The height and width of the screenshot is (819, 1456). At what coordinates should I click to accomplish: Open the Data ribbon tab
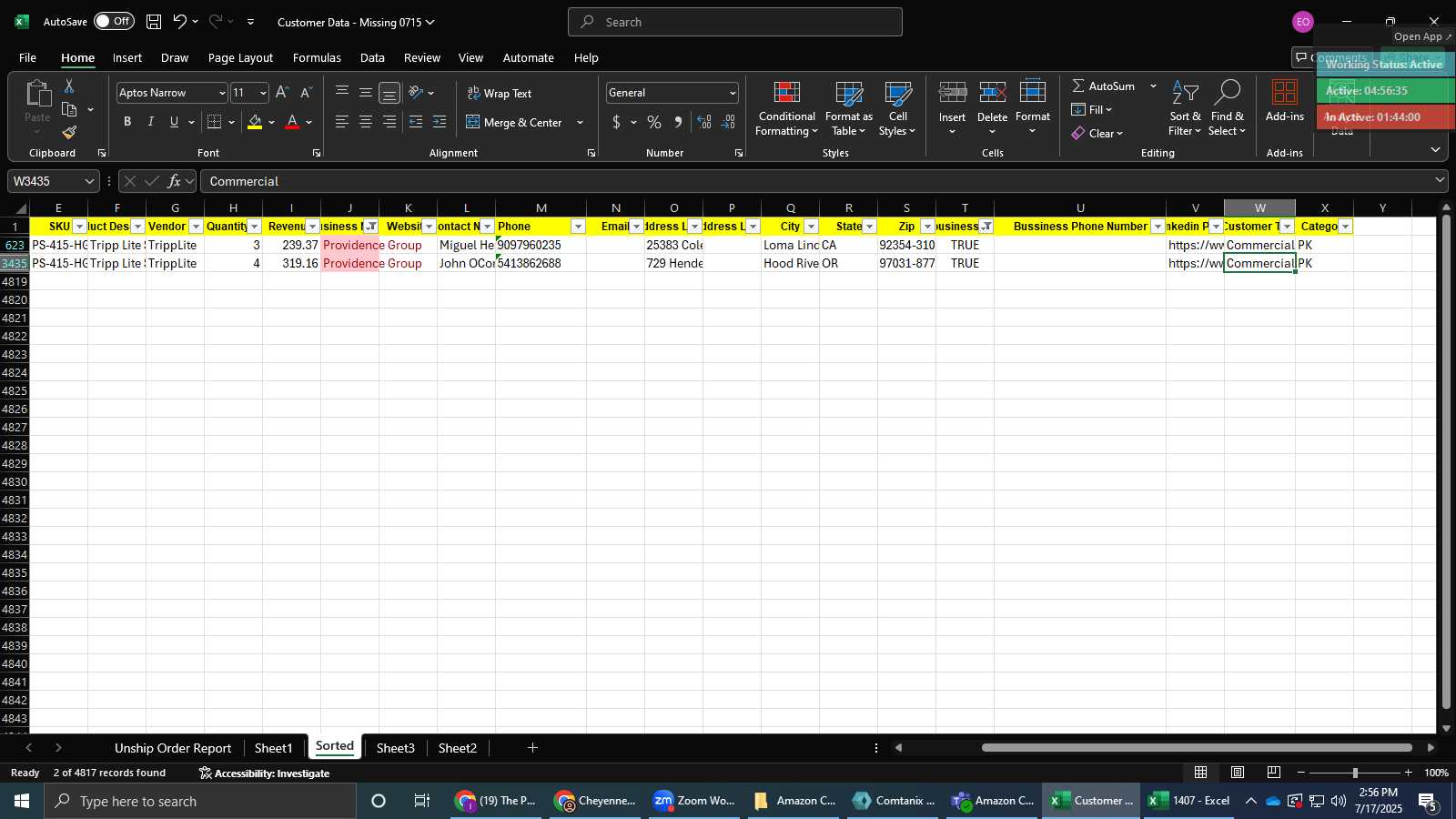point(372,57)
